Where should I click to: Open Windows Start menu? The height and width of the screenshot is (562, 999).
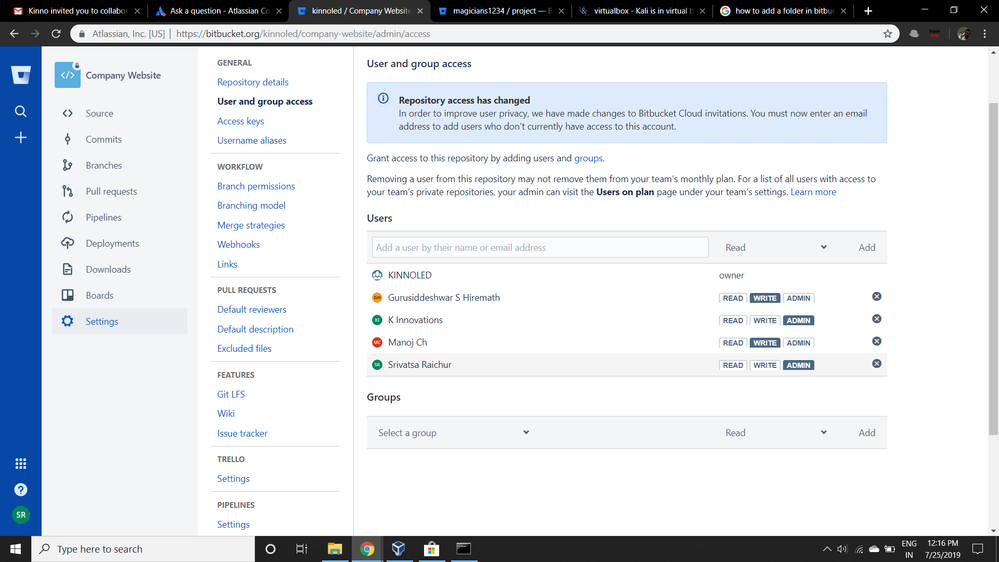tap(15, 549)
